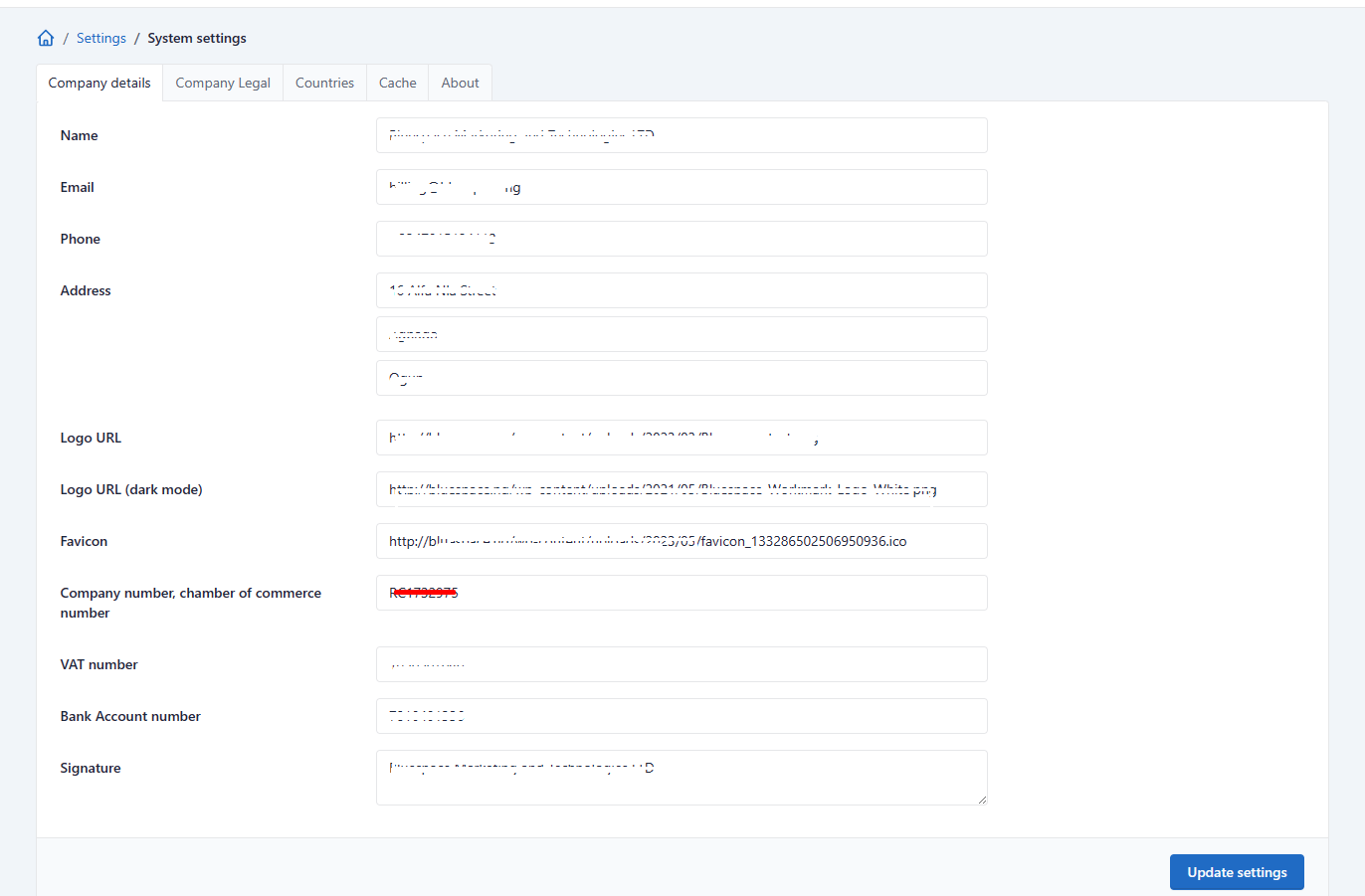Screen dimensions: 1365x896
Task: Click the Logo URL input field
Action: pos(682,438)
